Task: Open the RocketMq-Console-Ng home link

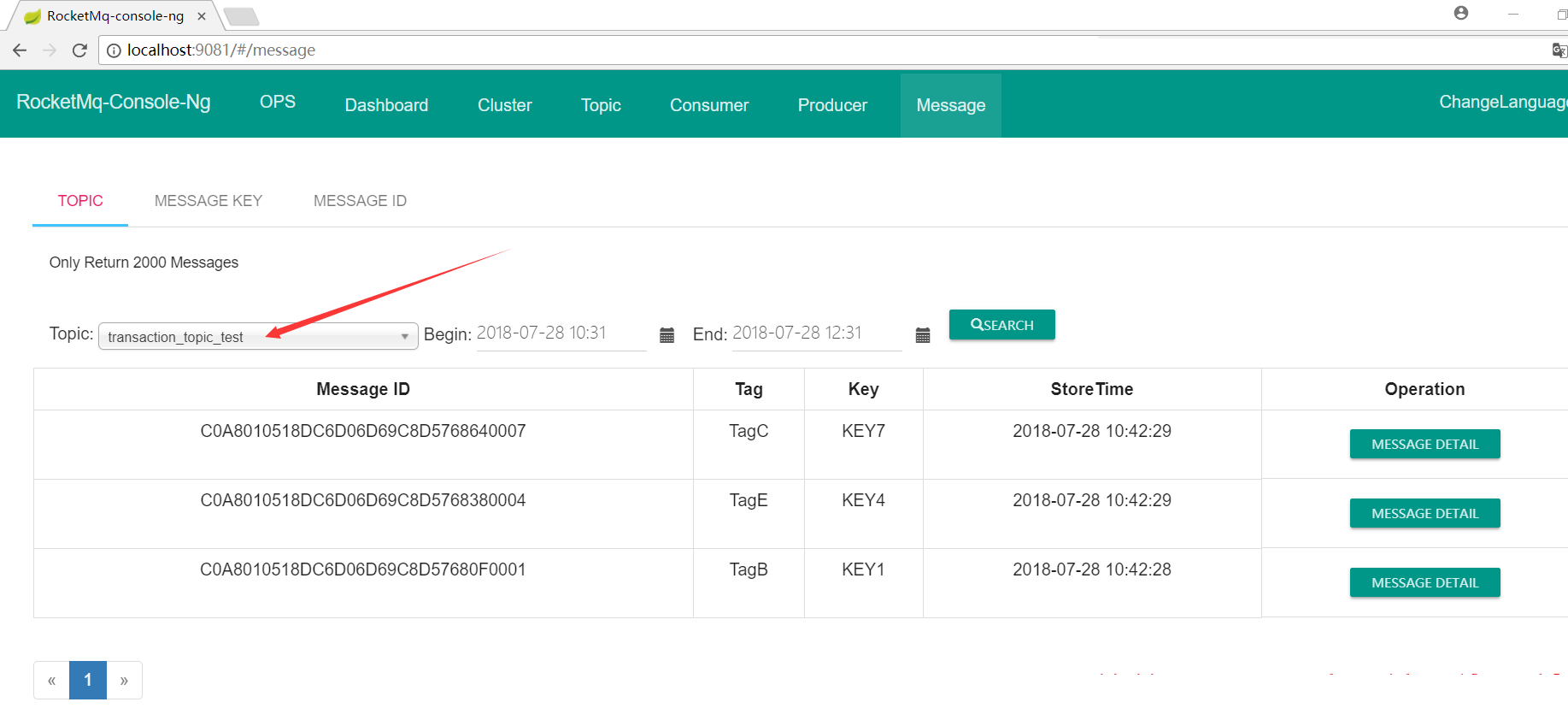Action: 114,102
